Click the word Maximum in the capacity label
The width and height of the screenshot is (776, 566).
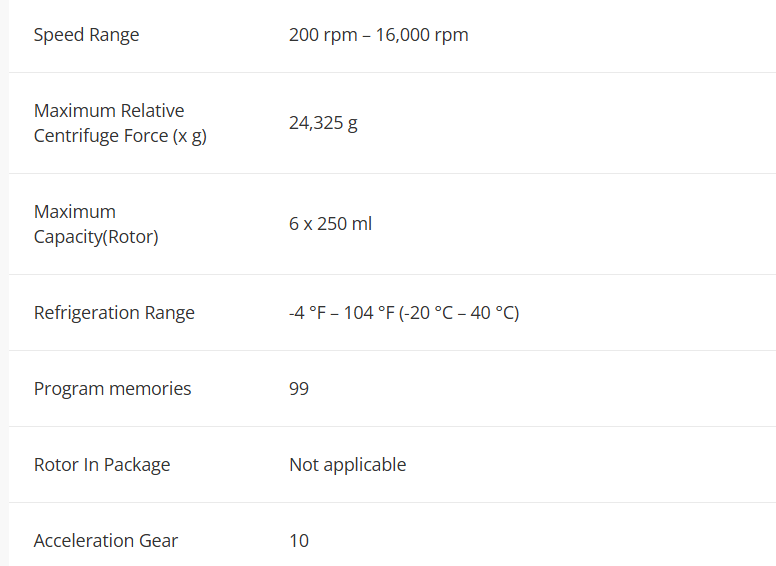[75, 212]
